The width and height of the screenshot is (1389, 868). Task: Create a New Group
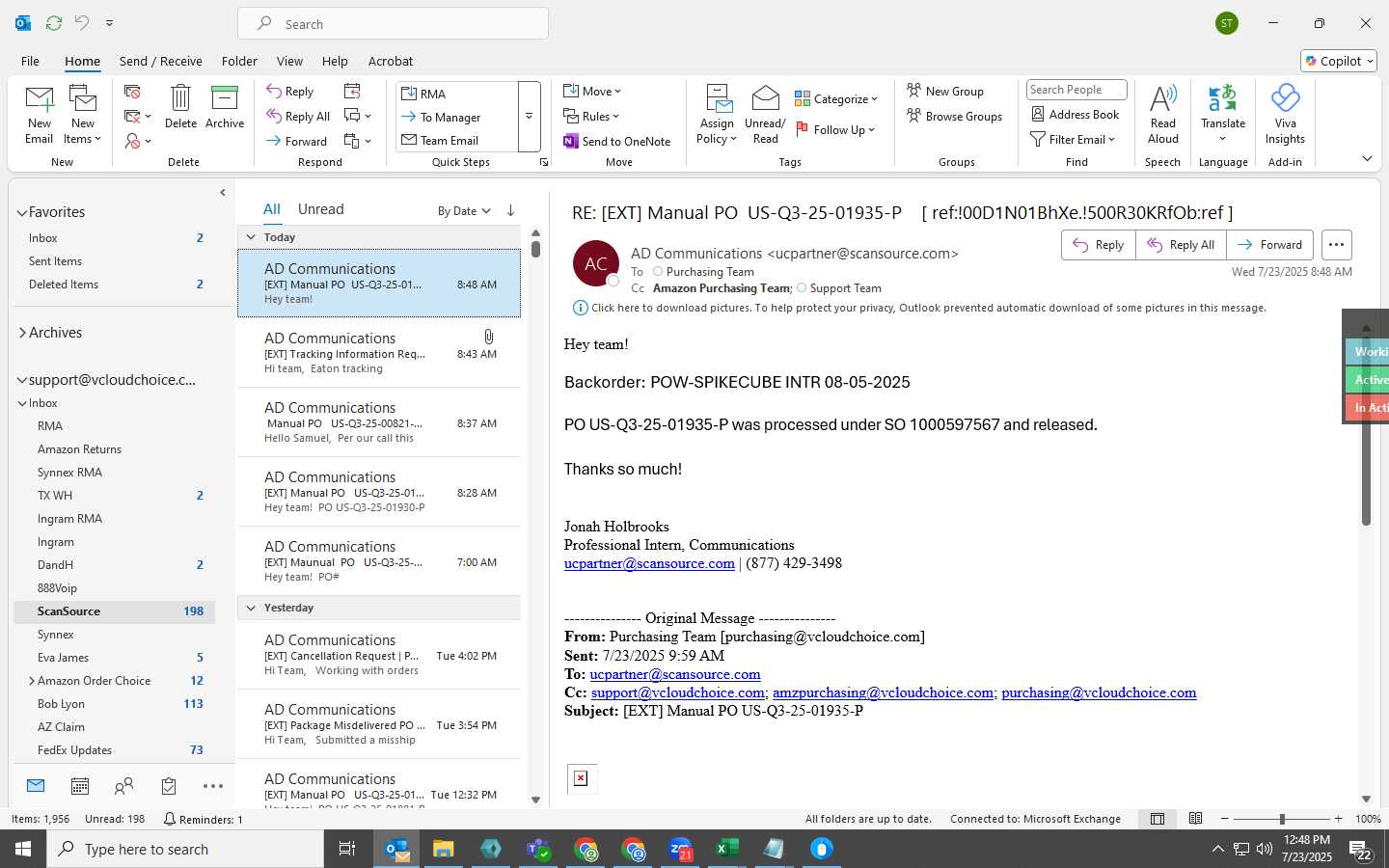tap(945, 91)
